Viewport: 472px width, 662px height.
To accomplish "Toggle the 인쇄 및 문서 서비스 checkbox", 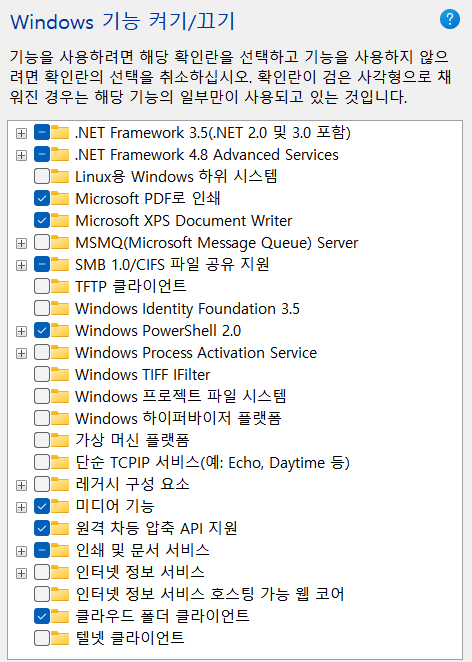I will (x=42, y=550).
